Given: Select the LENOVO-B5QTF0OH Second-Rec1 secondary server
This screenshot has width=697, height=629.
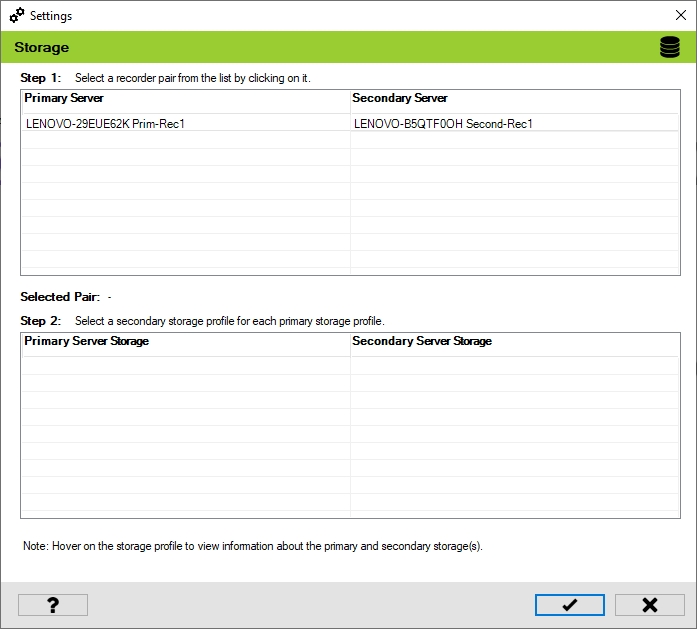Looking at the screenshot, I should click(x=443, y=124).
